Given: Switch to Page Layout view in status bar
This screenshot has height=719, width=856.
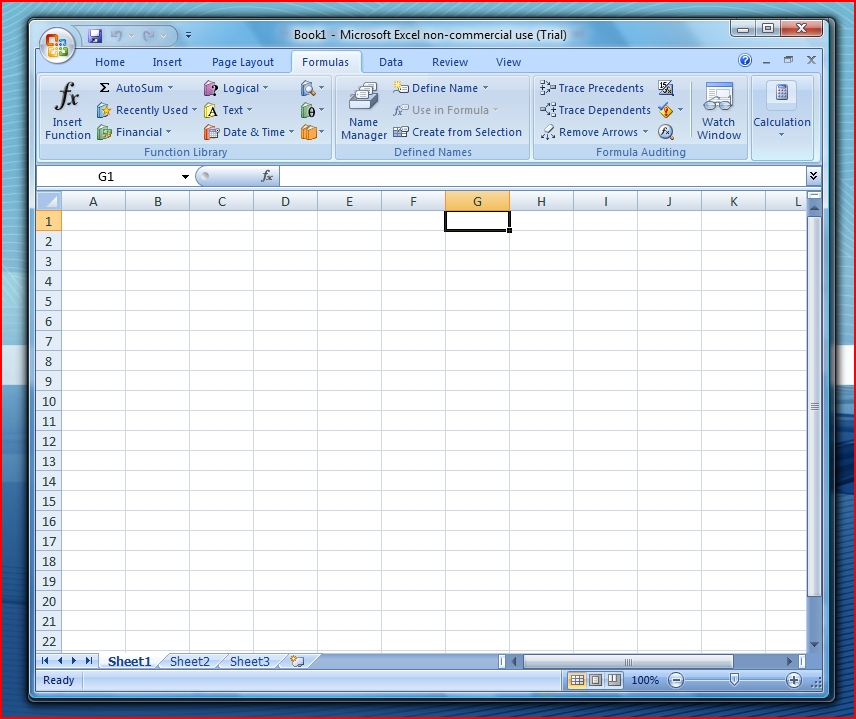Looking at the screenshot, I should click(x=596, y=680).
